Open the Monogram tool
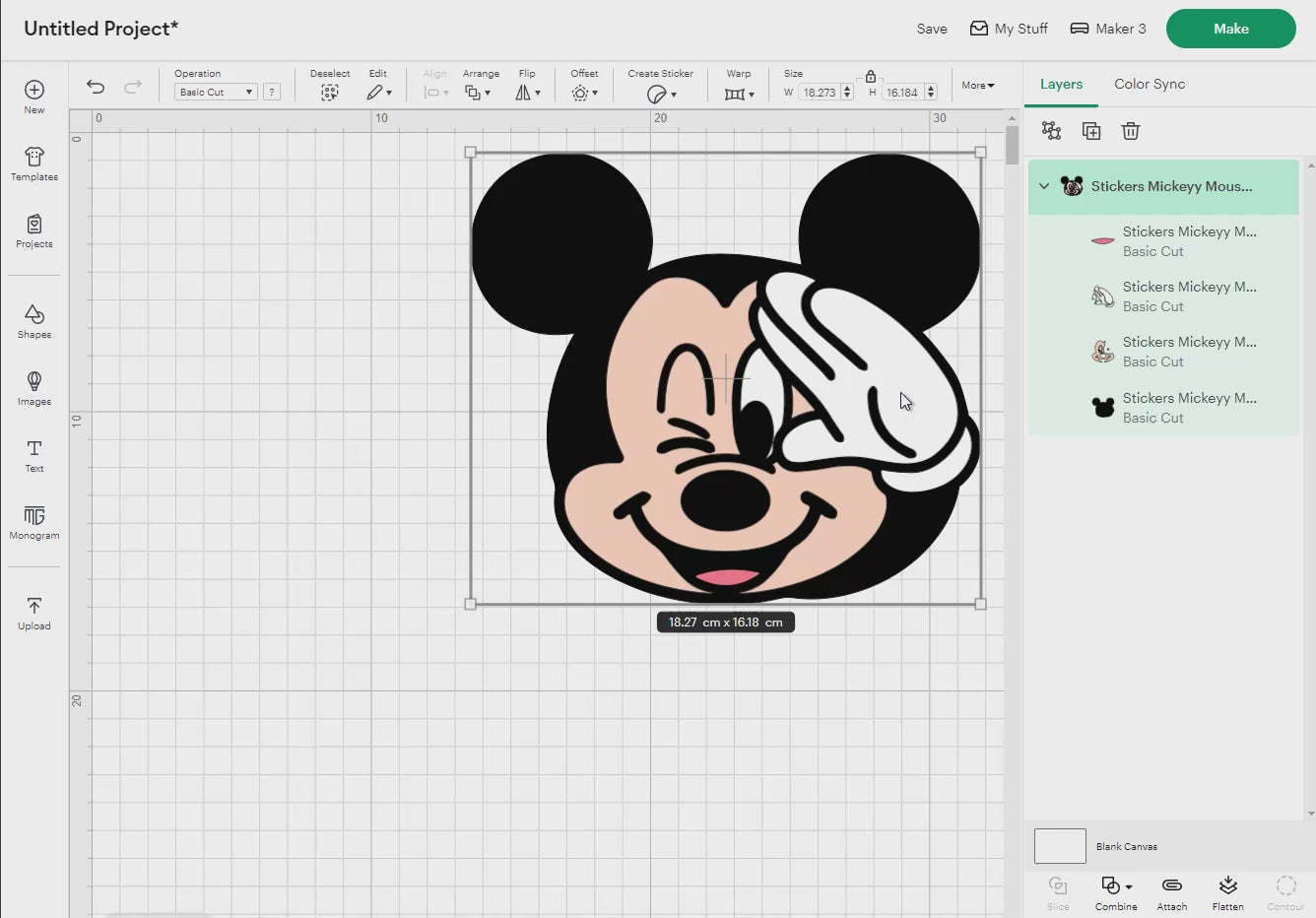 click(x=34, y=522)
